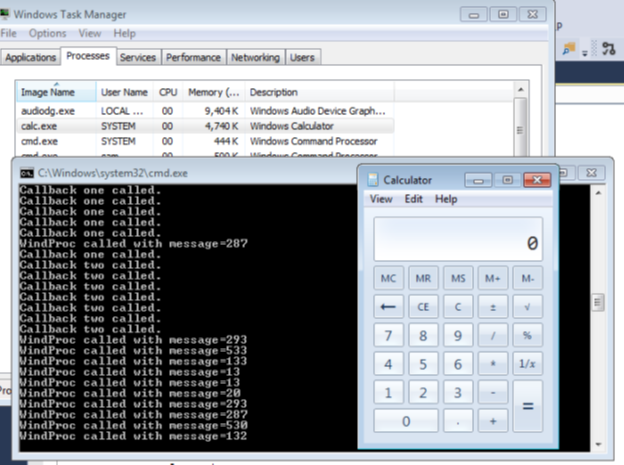
Task: Minimize the Task Manager window
Action: [x=474, y=15]
